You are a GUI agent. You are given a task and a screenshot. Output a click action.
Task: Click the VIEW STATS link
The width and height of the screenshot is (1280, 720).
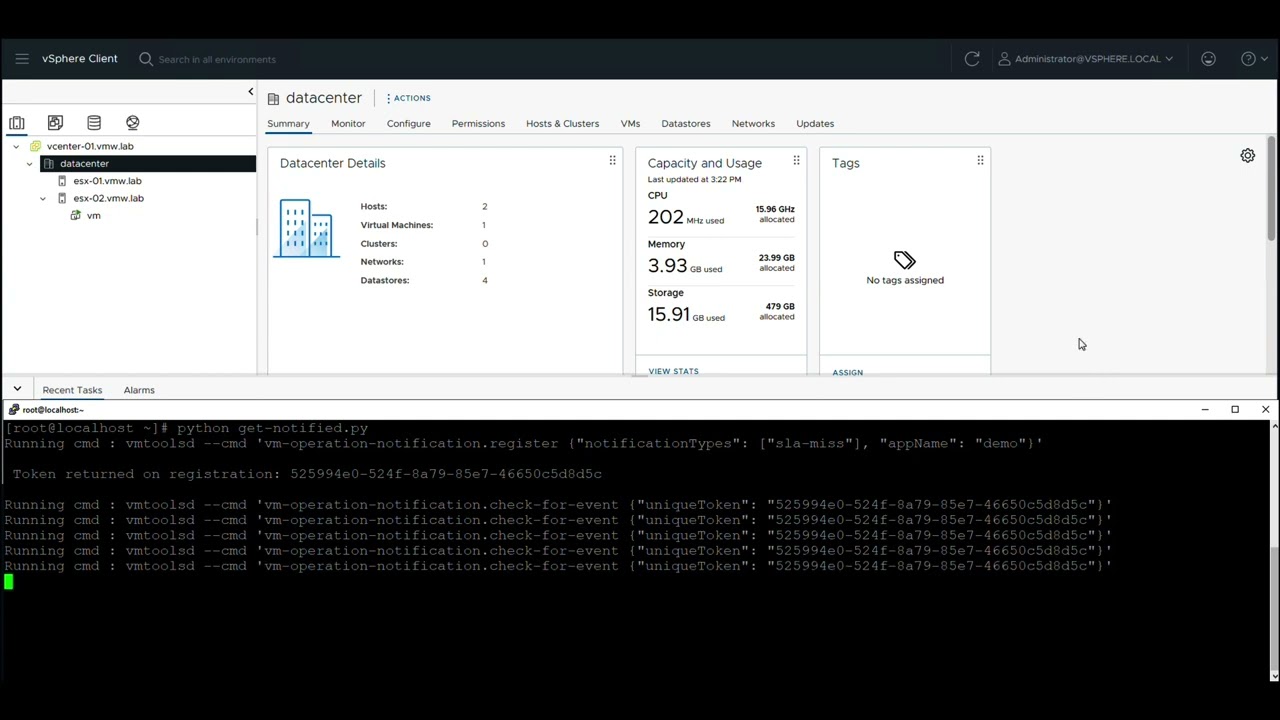point(673,371)
